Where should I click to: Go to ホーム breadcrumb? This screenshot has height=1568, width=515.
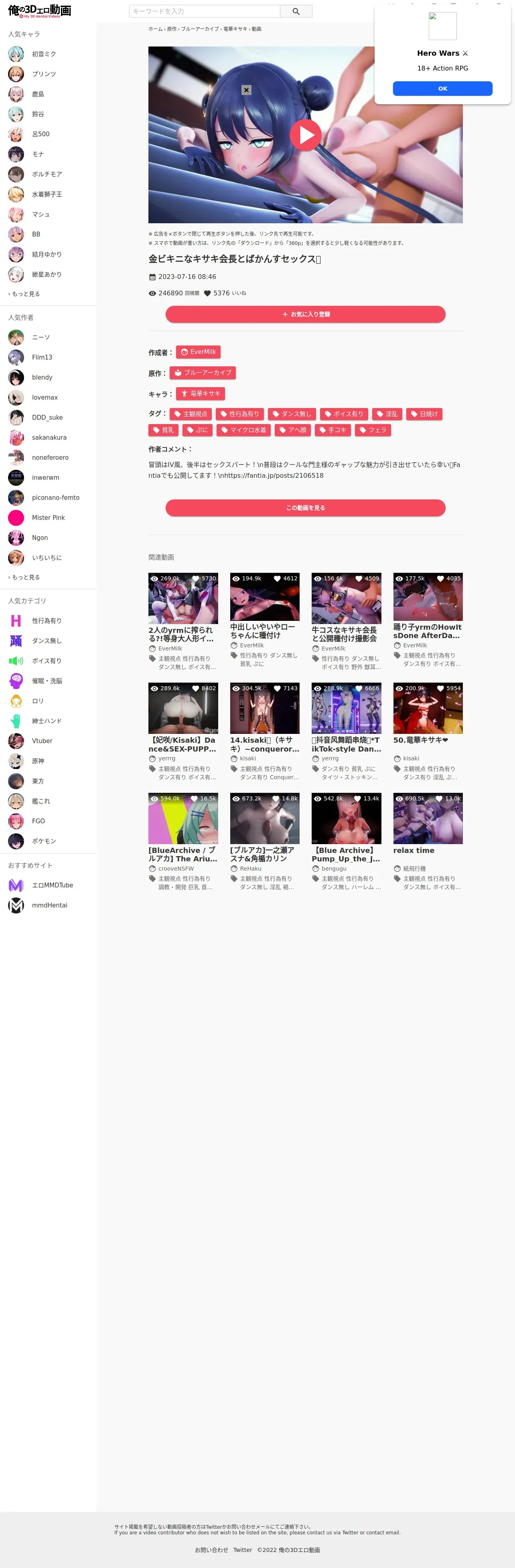pos(155,29)
